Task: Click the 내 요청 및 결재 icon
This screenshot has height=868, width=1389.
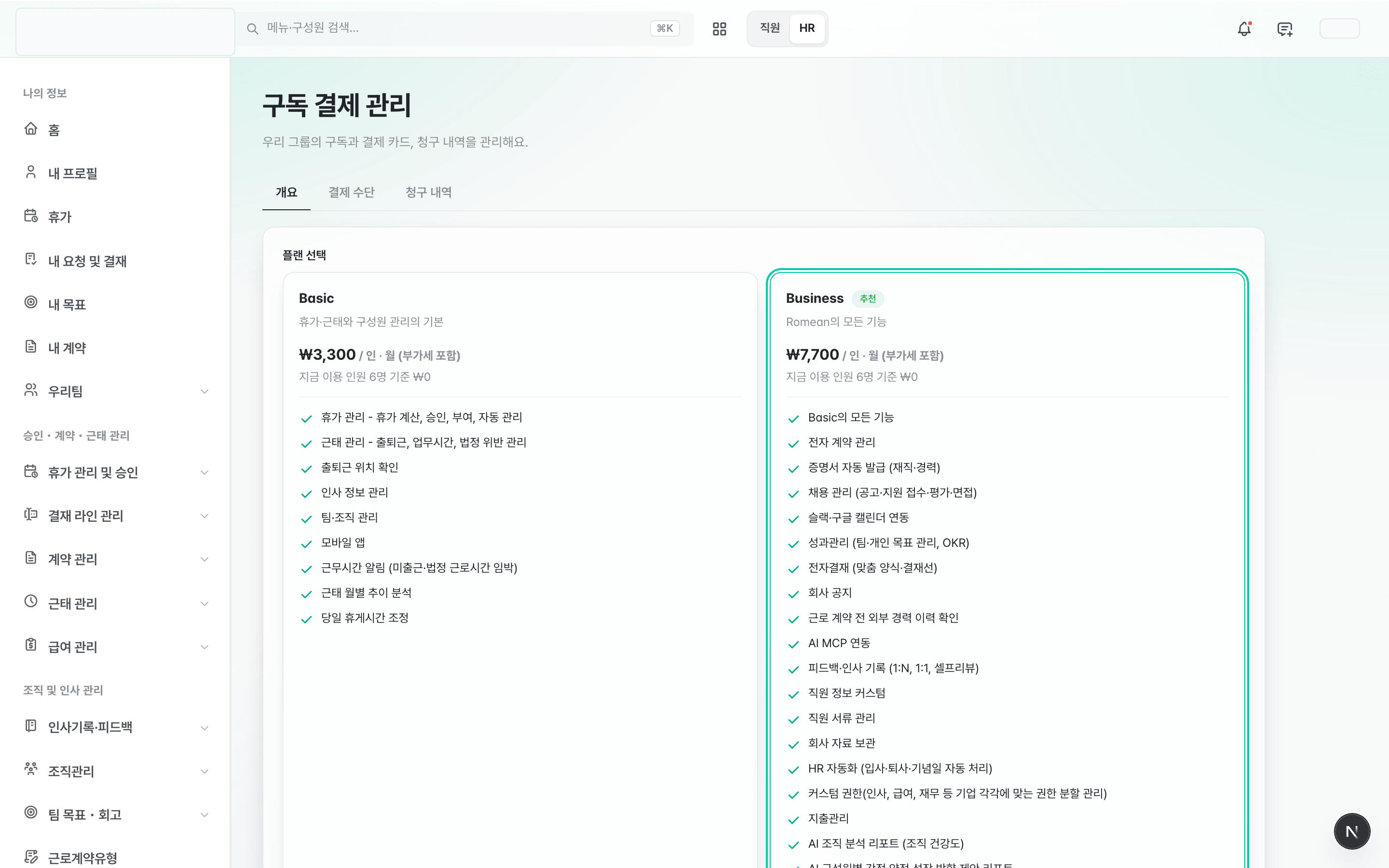Action: click(x=31, y=259)
